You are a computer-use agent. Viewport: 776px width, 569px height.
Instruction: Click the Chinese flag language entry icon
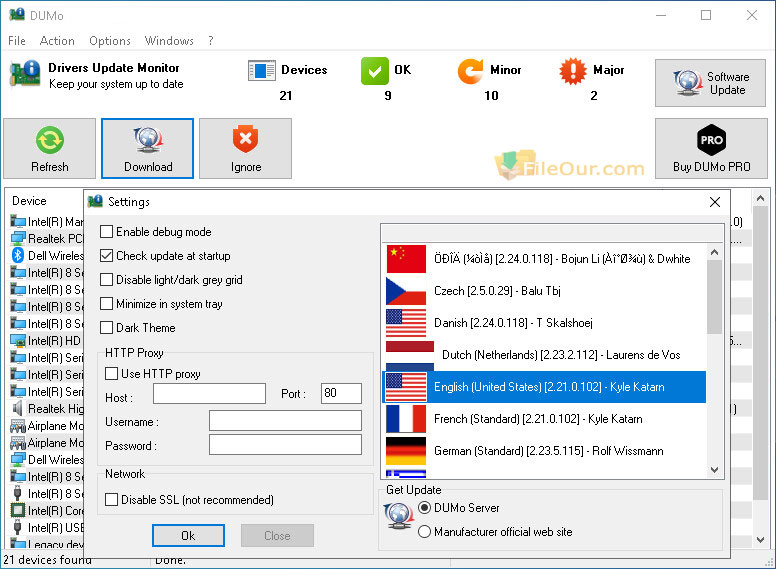pyautogui.click(x=406, y=259)
